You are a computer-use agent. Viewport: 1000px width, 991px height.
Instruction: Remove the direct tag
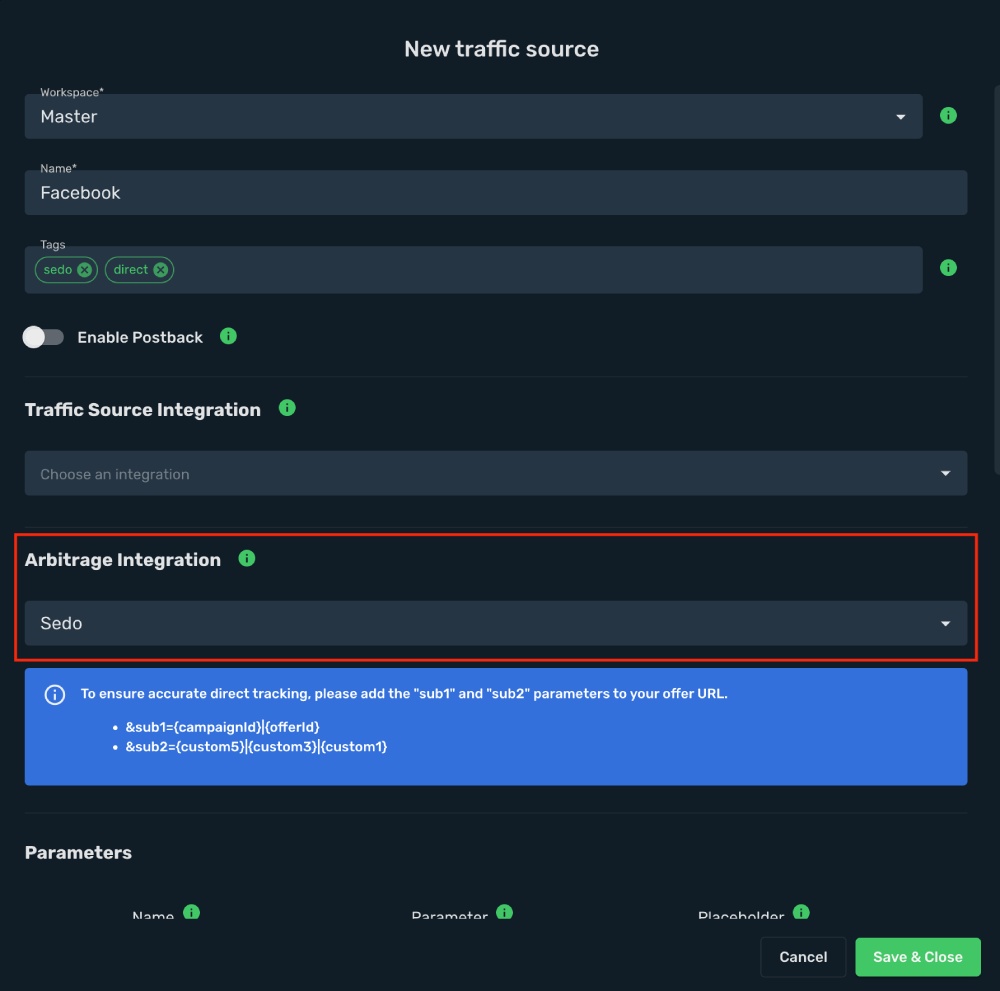pos(161,270)
